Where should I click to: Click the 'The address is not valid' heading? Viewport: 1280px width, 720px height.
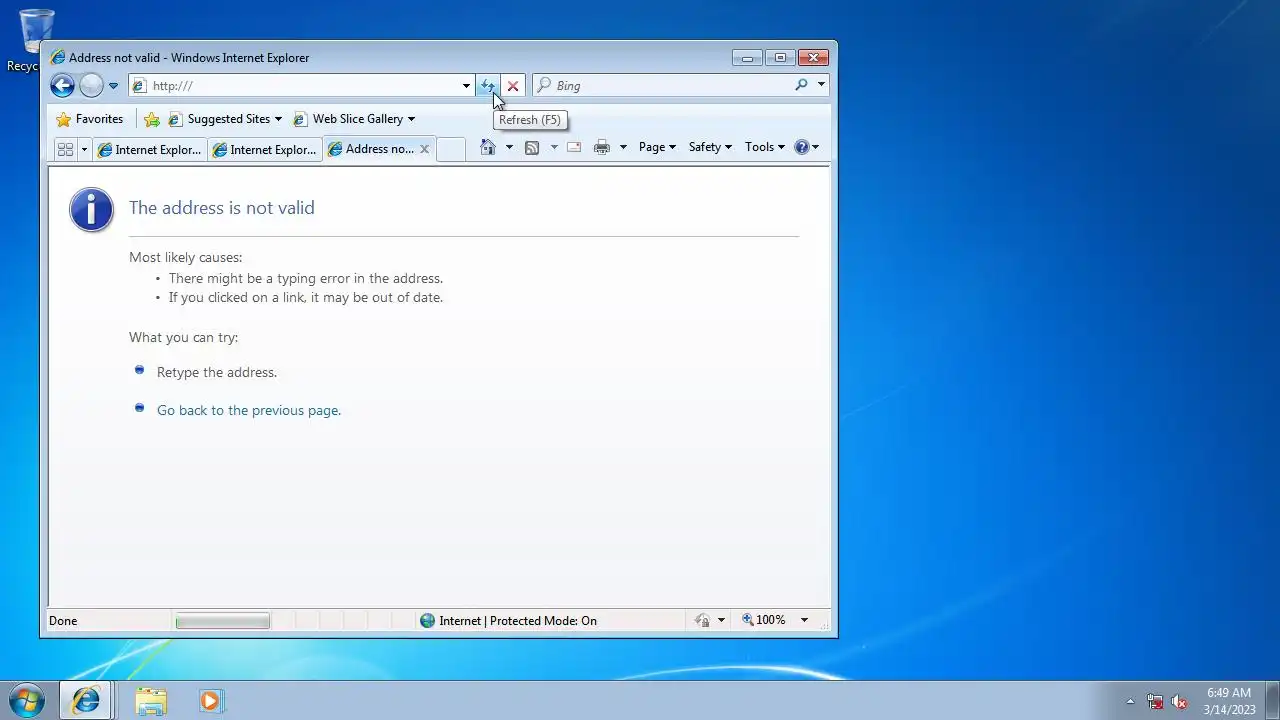222,208
